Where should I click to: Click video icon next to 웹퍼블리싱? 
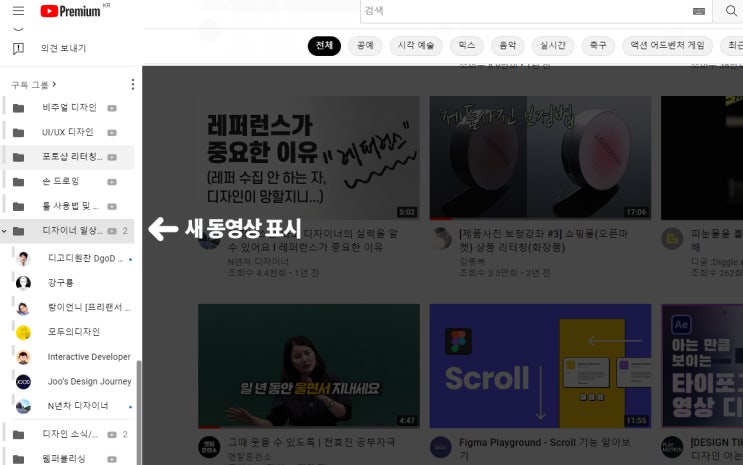click(112, 459)
